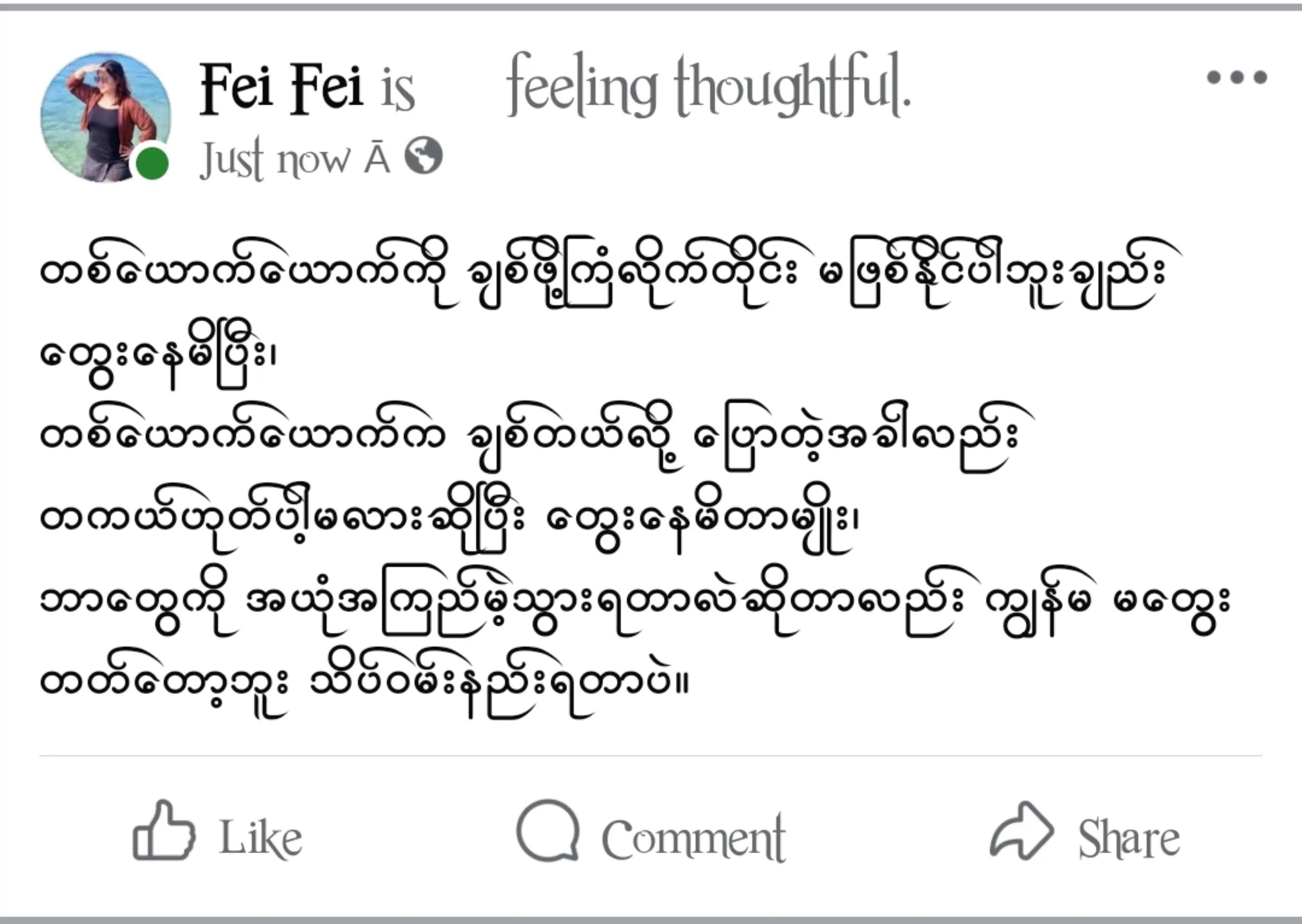Click the speech bubble Comment icon
Image resolution: width=1302 pixels, height=924 pixels.
pos(548,831)
